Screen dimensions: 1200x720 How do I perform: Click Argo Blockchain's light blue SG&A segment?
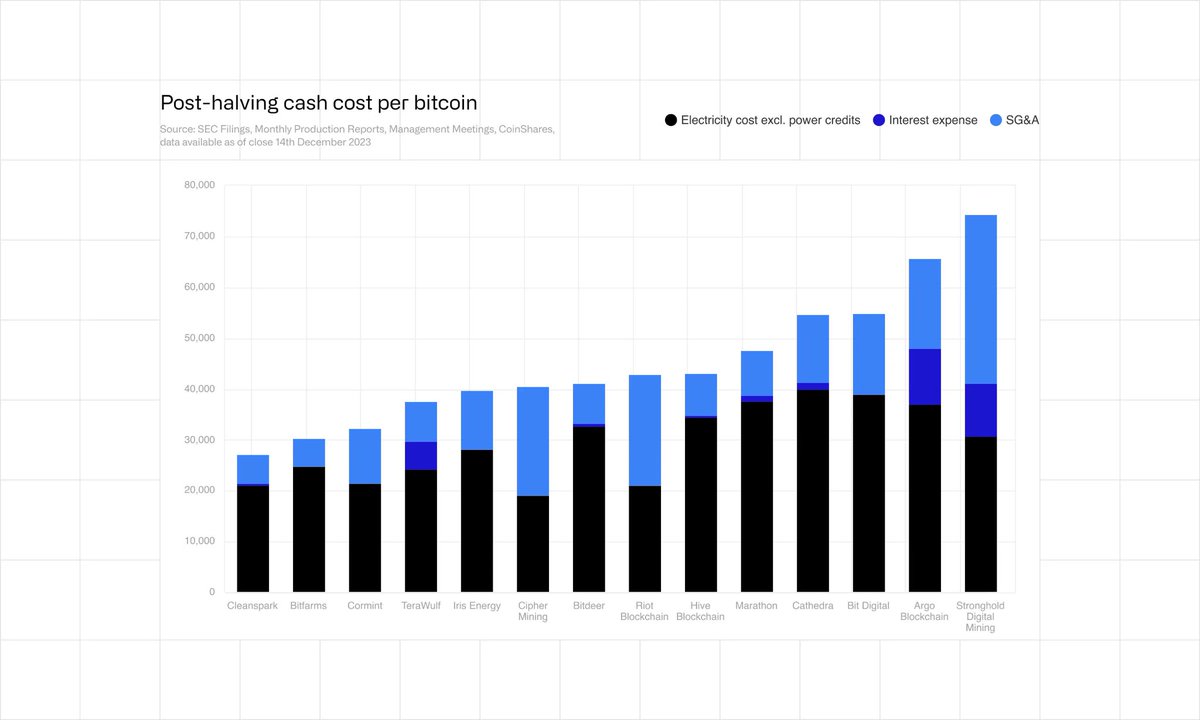pyautogui.click(x=925, y=304)
